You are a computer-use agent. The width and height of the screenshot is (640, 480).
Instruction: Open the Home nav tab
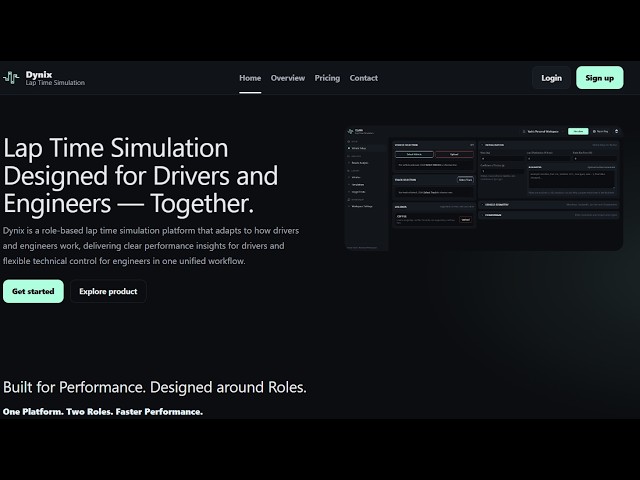click(x=250, y=78)
